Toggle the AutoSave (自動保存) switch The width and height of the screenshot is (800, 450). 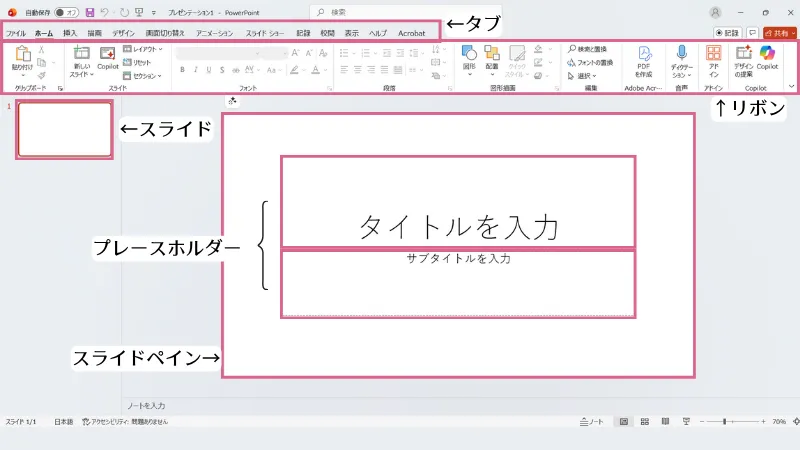pyautogui.click(x=67, y=12)
